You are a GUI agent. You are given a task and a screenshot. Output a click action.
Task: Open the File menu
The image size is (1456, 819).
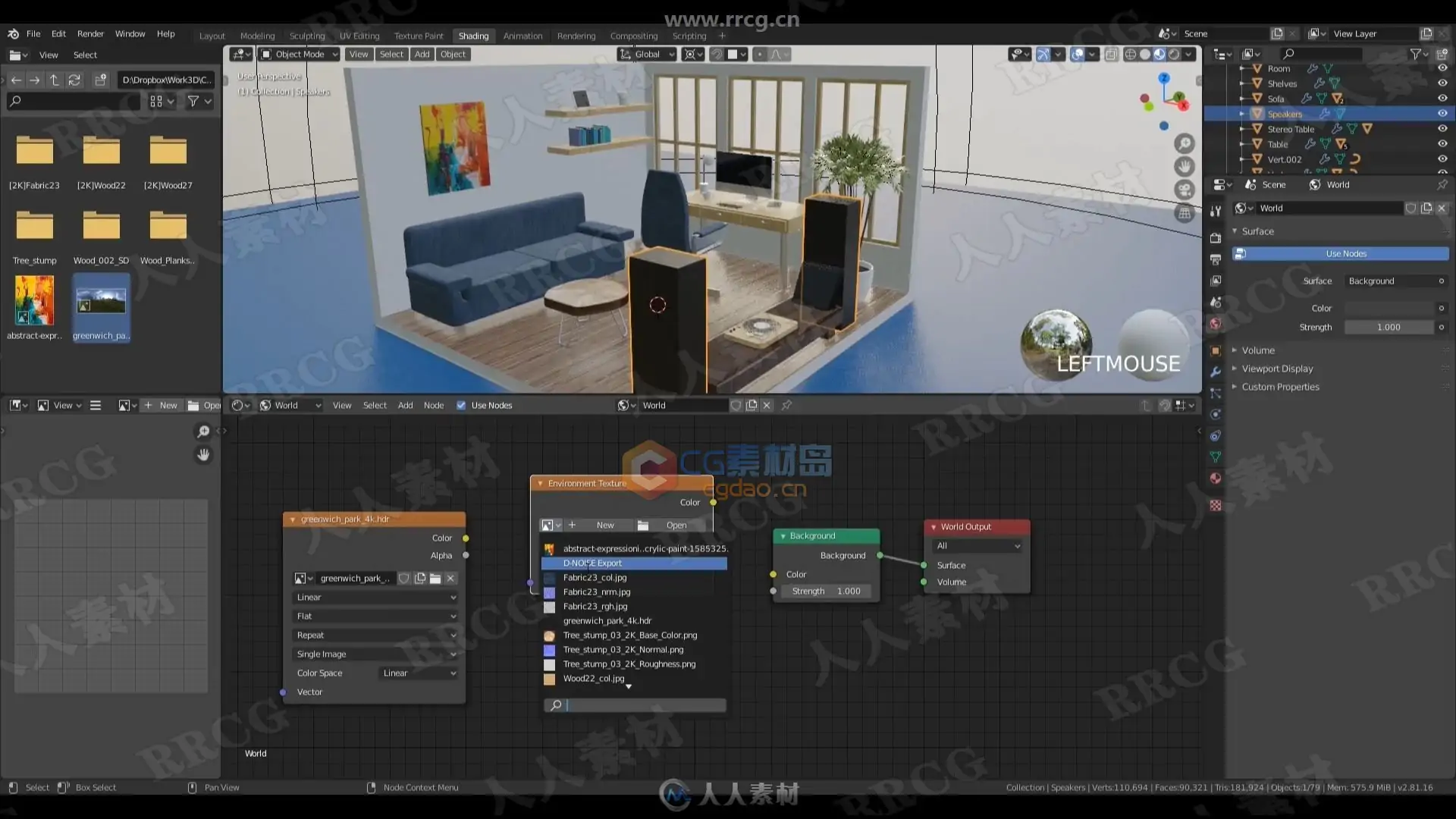pos(33,34)
